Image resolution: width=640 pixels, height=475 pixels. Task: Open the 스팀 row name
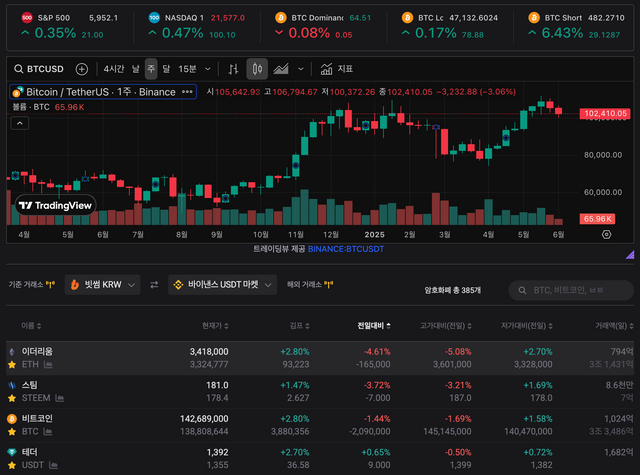(29, 385)
